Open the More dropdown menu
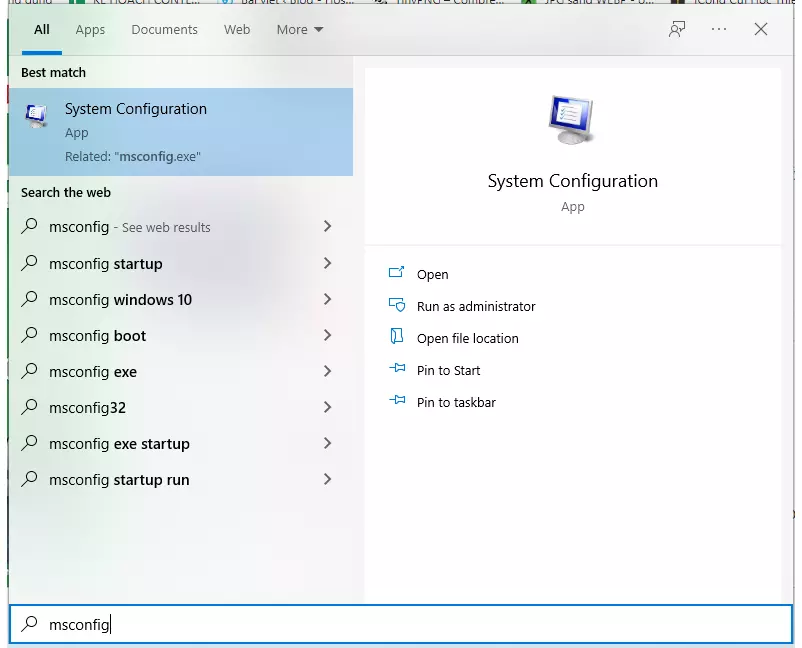This screenshot has height=648, width=802. [x=300, y=30]
